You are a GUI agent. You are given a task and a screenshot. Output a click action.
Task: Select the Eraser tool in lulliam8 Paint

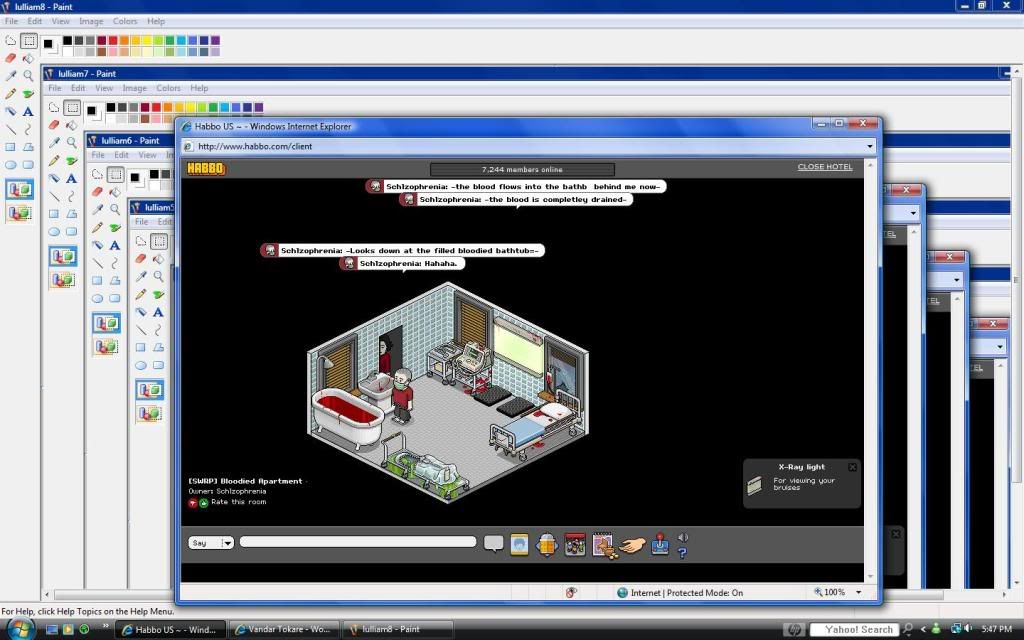point(11,58)
